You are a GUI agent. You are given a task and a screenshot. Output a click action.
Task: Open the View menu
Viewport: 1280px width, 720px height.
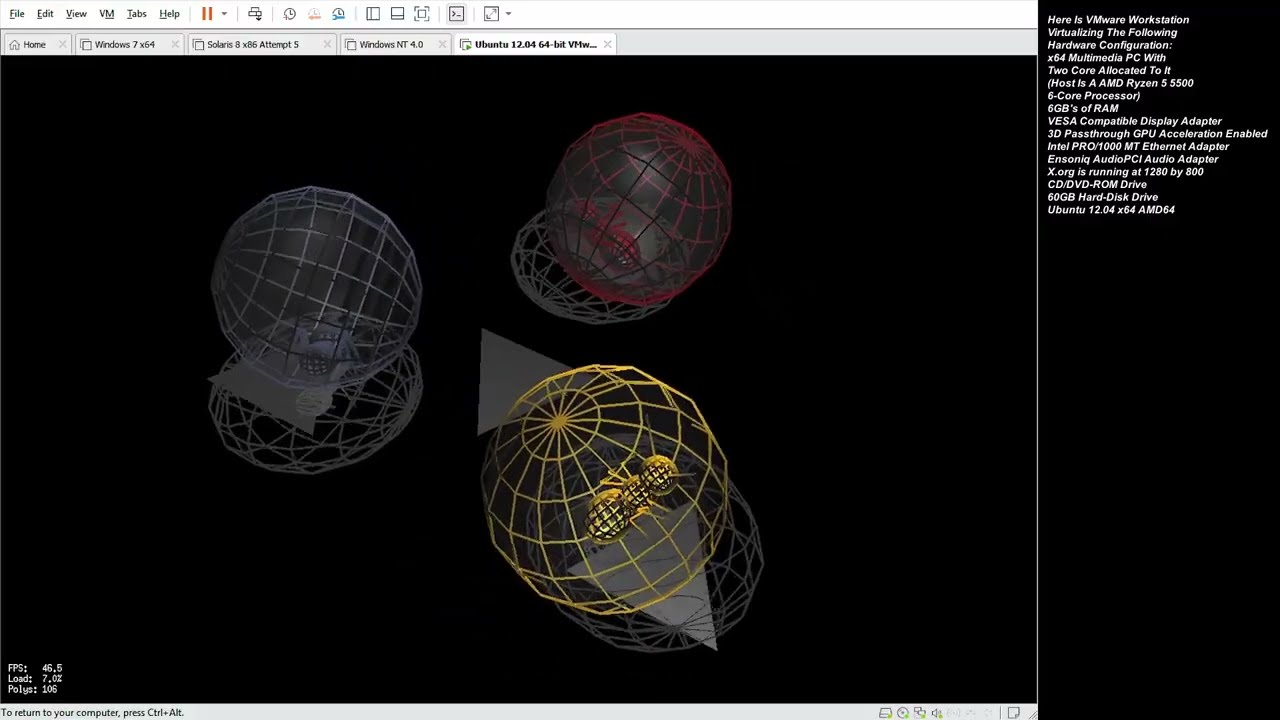pos(76,14)
